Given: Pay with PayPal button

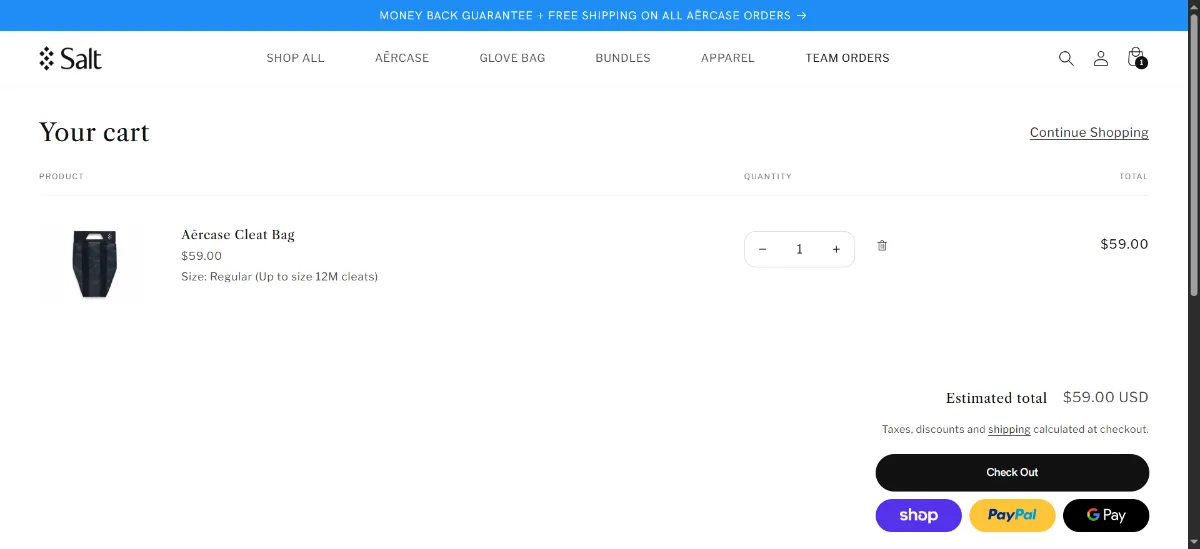Looking at the screenshot, I should [x=1012, y=515].
